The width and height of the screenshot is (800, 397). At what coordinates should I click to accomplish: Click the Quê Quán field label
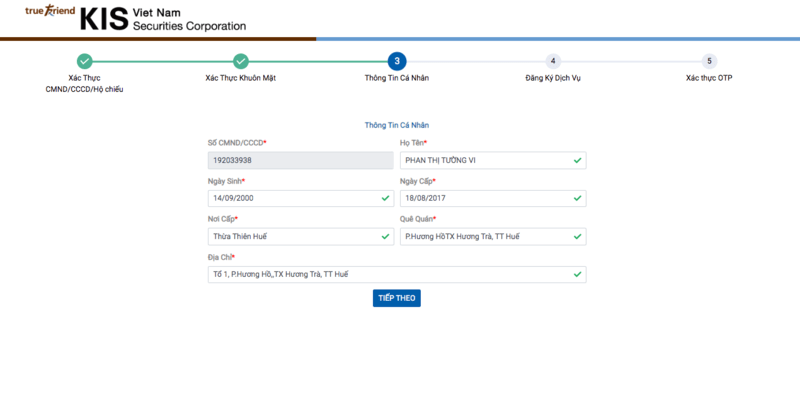tap(418, 219)
